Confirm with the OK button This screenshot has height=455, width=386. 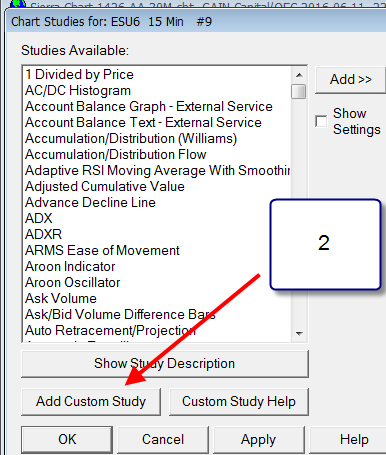pyautogui.click(x=67, y=439)
